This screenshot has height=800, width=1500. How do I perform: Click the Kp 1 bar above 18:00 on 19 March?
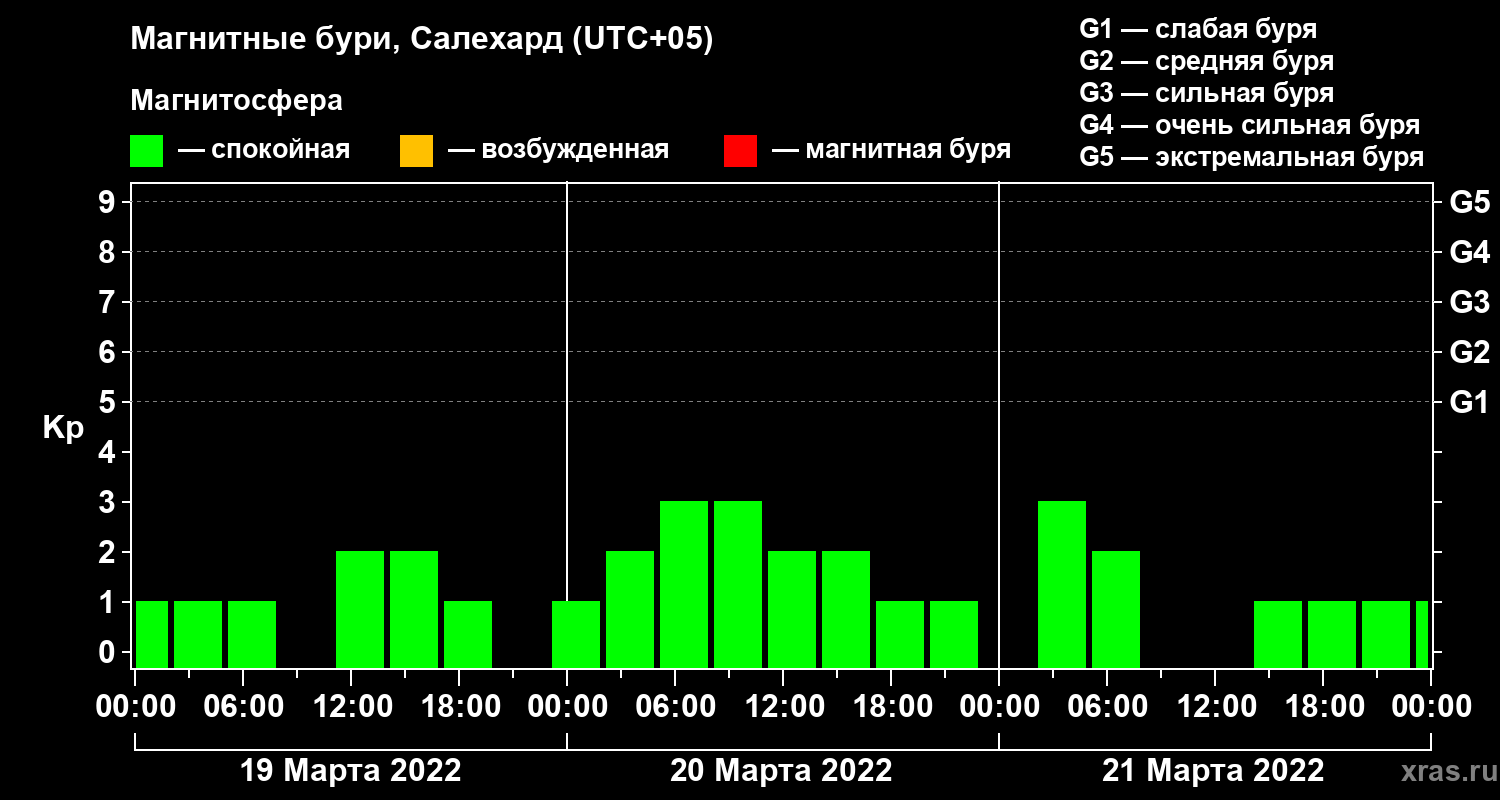pyautogui.click(x=468, y=634)
